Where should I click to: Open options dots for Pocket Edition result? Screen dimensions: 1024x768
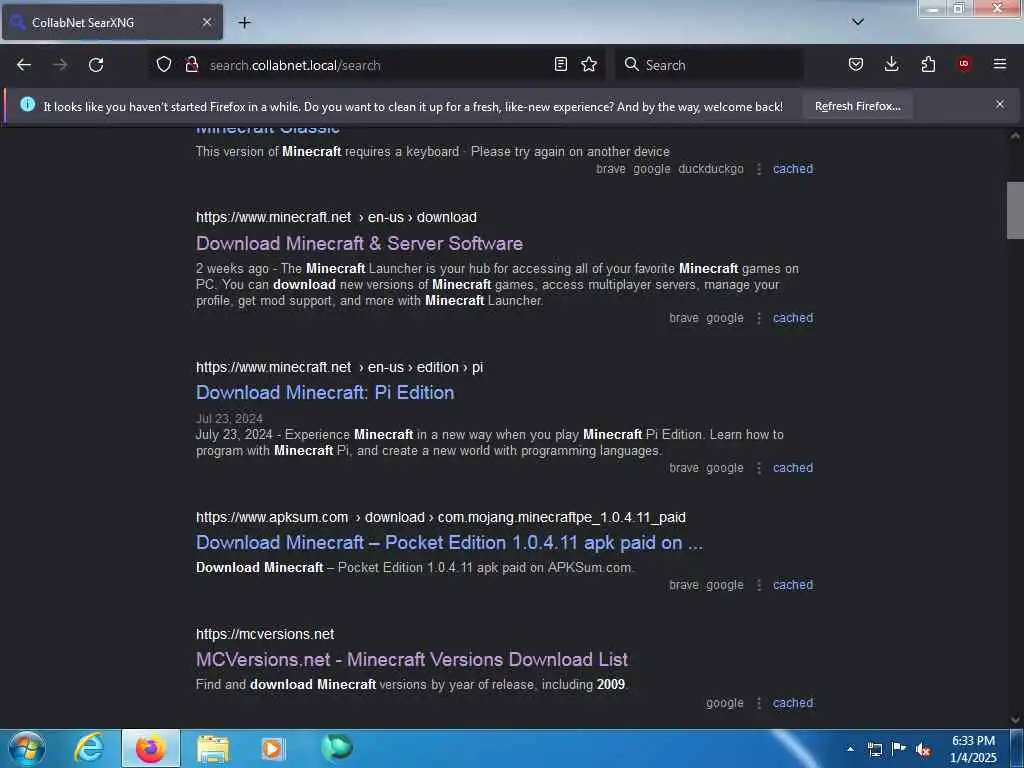click(x=759, y=585)
